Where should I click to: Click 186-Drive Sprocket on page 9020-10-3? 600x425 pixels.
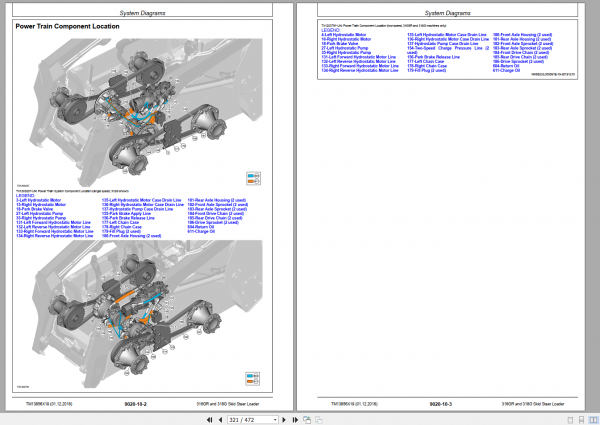click(x=518, y=62)
